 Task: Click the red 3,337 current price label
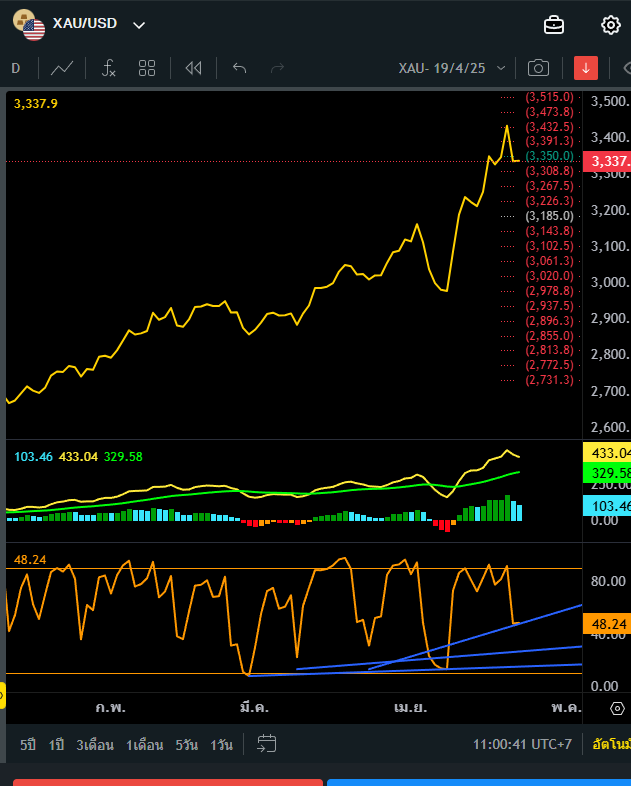pos(607,161)
